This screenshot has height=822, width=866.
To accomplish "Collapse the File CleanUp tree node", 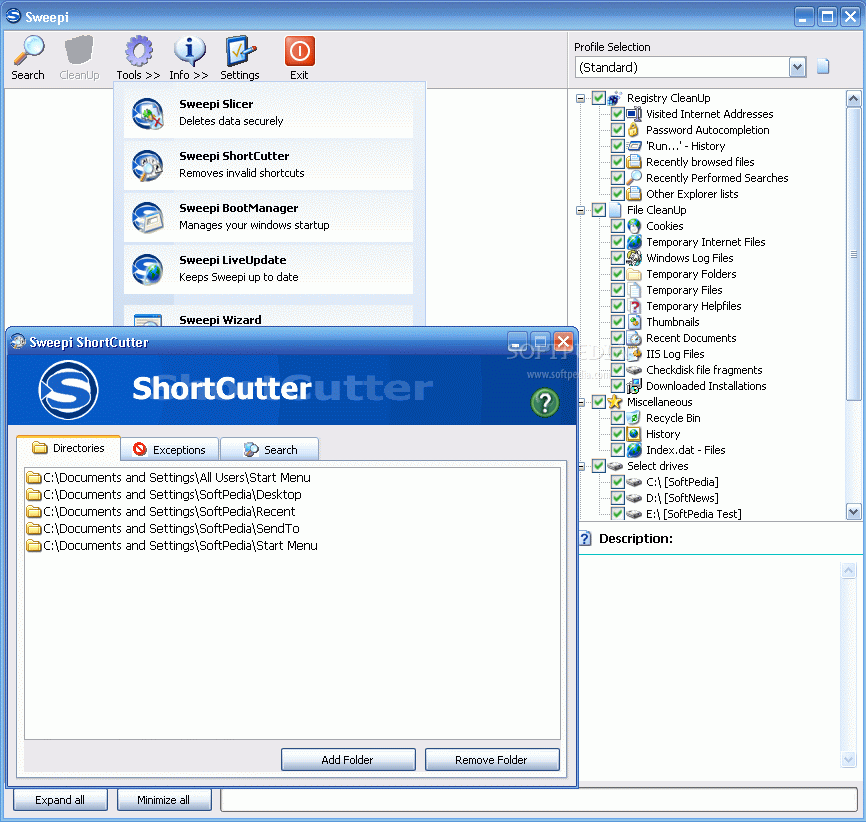I will tap(580, 210).
